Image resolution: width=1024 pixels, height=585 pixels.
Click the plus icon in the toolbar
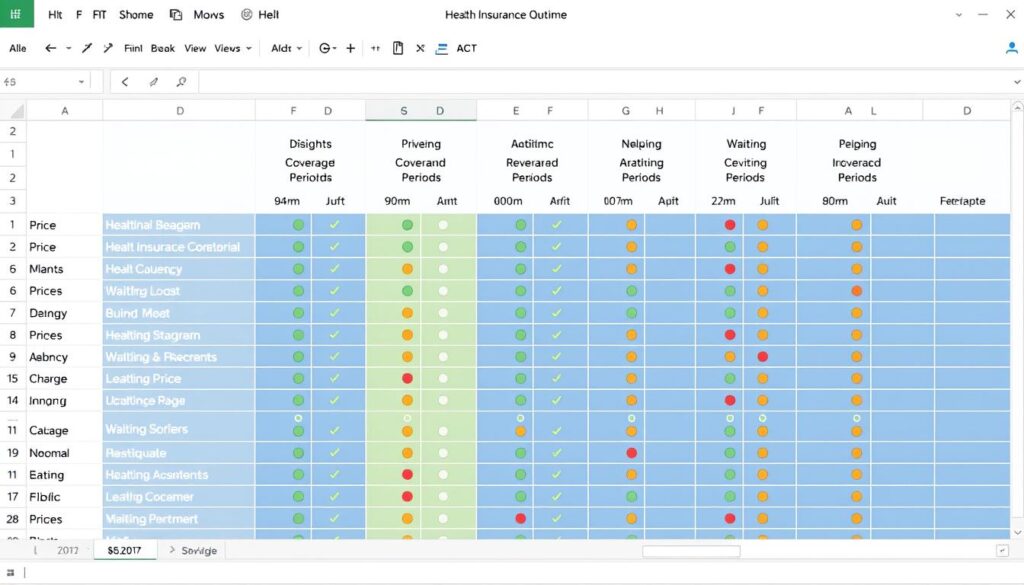[351, 48]
